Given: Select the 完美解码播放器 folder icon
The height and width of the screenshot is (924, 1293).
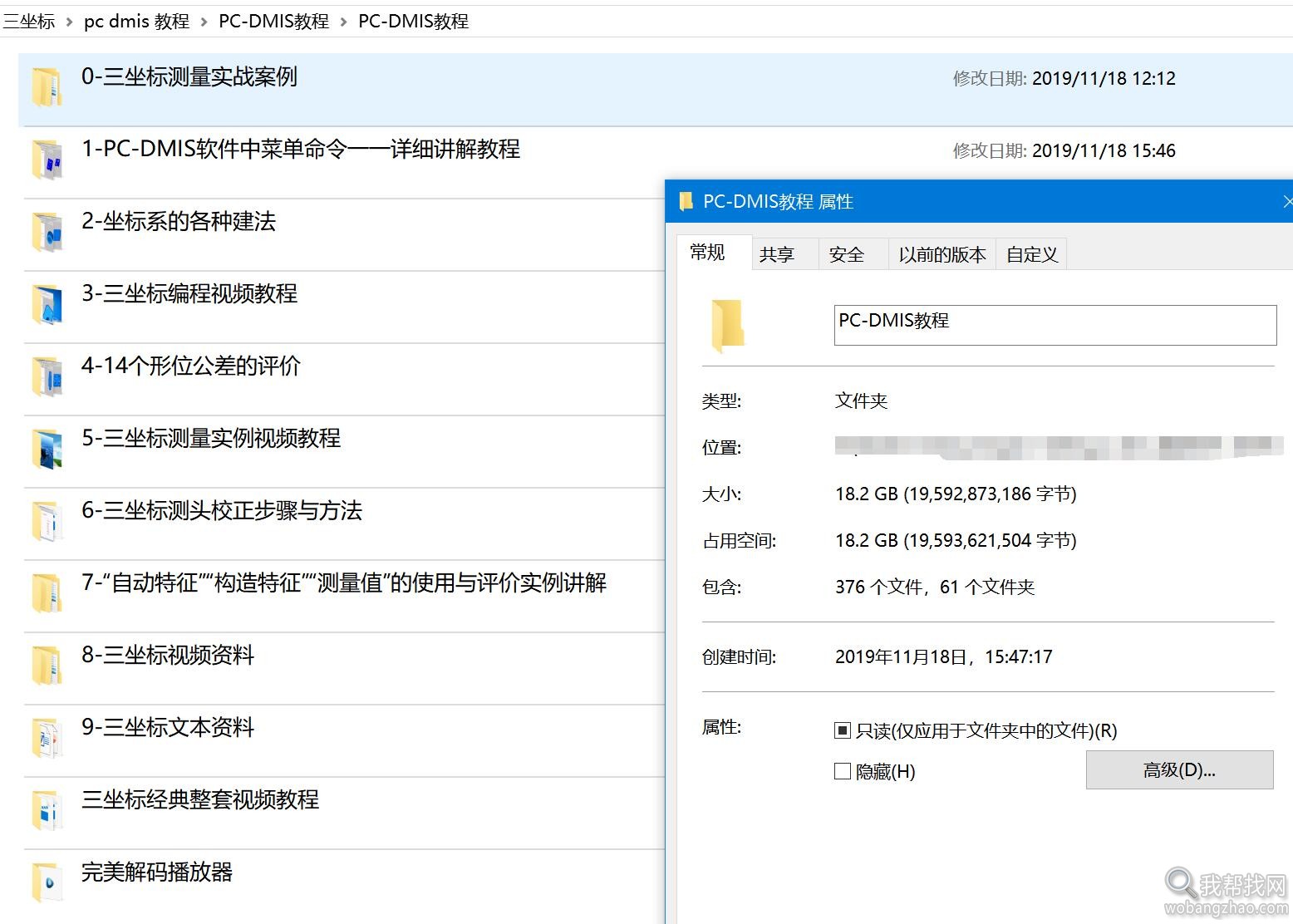Looking at the screenshot, I should coord(47,882).
